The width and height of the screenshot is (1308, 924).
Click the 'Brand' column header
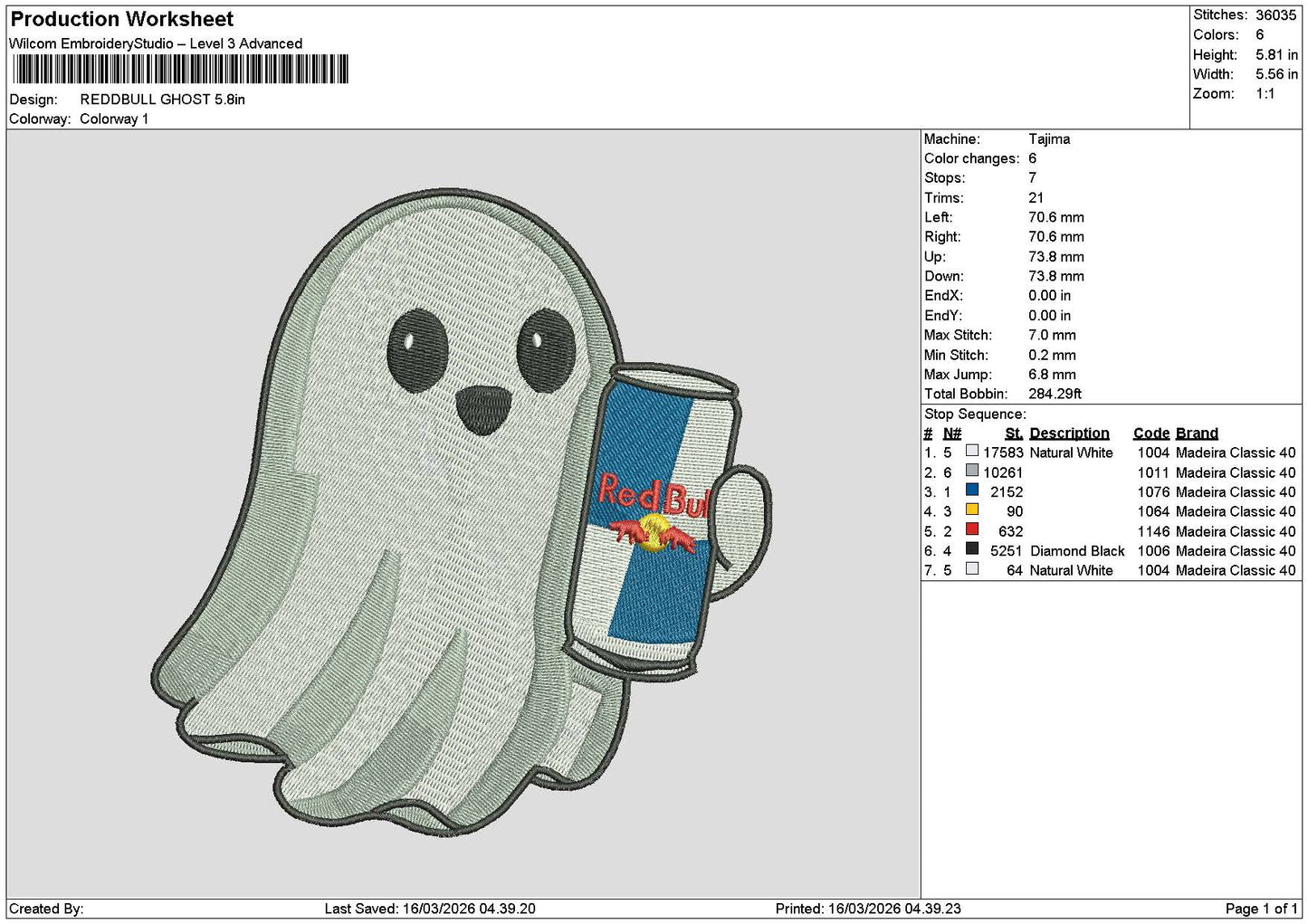(x=1197, y=433)
